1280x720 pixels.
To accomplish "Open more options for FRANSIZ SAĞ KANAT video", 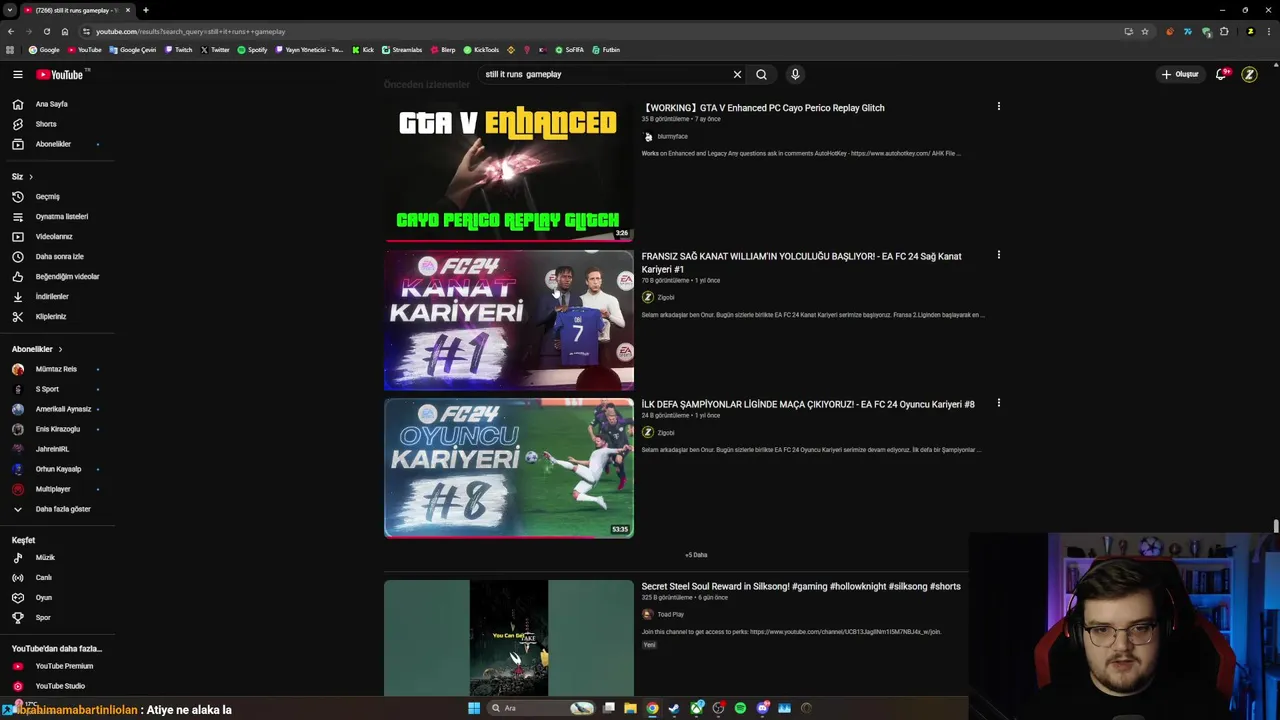I will coord(998,255).
